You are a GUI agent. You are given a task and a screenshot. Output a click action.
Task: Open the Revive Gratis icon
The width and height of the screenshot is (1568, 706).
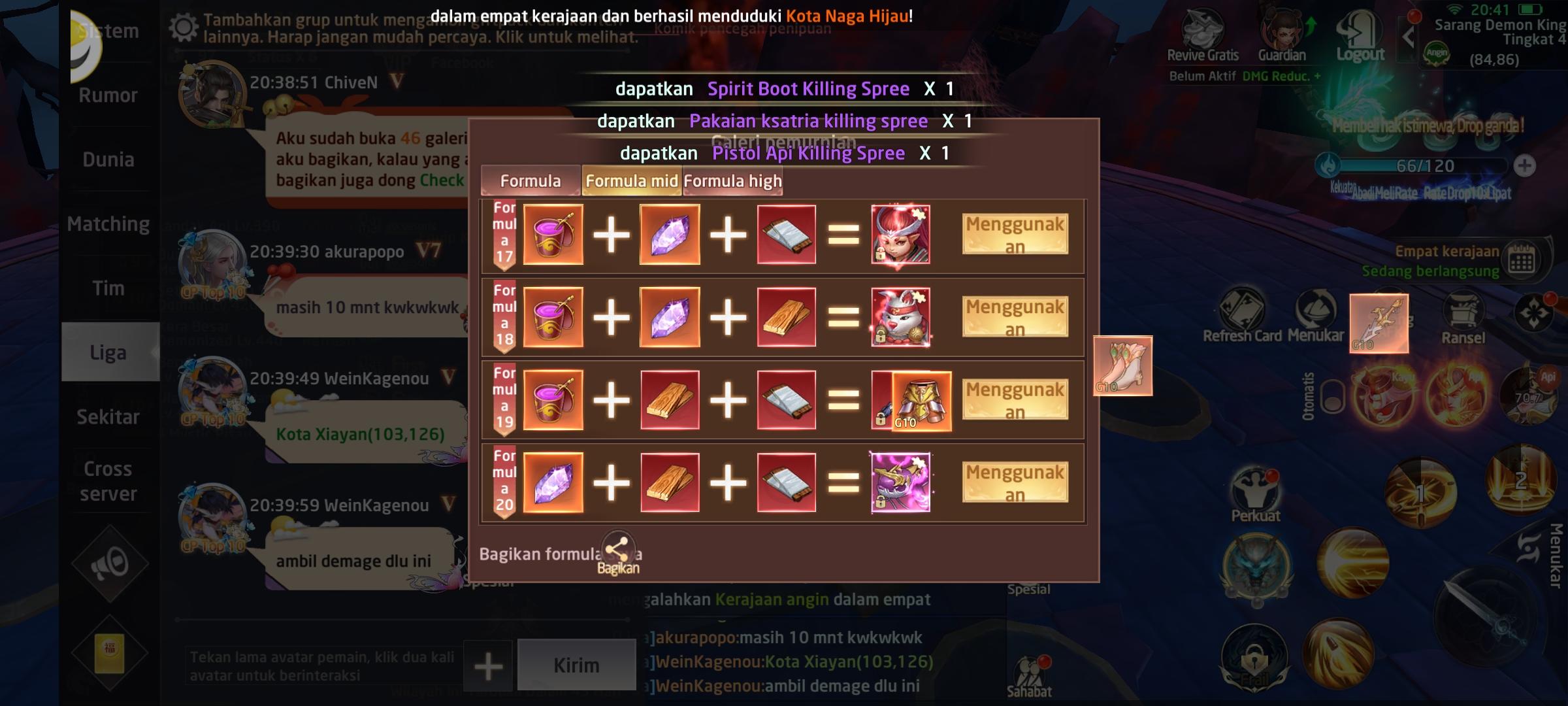[x=1203, y=36]
